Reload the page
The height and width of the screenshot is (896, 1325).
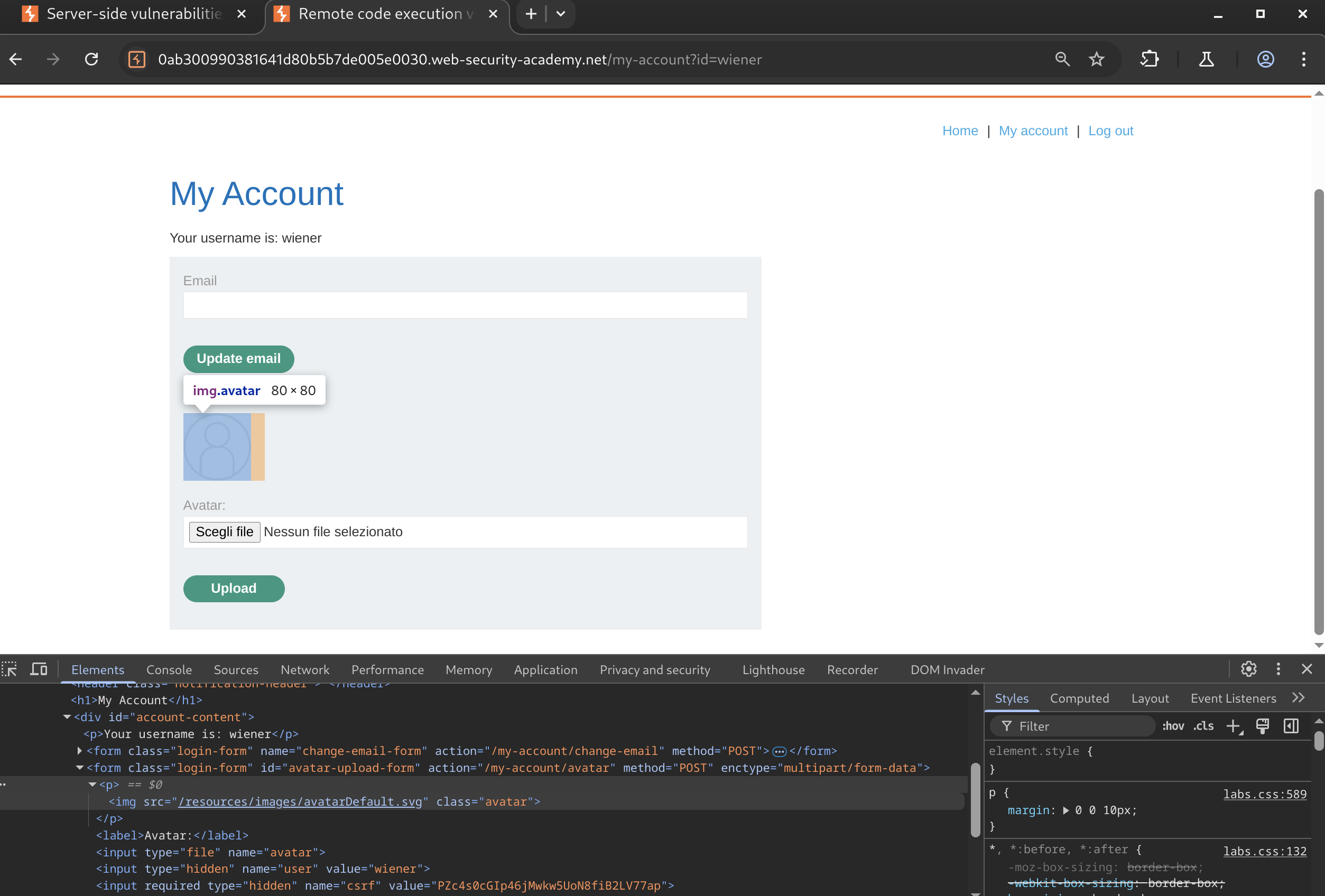(92, 59)
